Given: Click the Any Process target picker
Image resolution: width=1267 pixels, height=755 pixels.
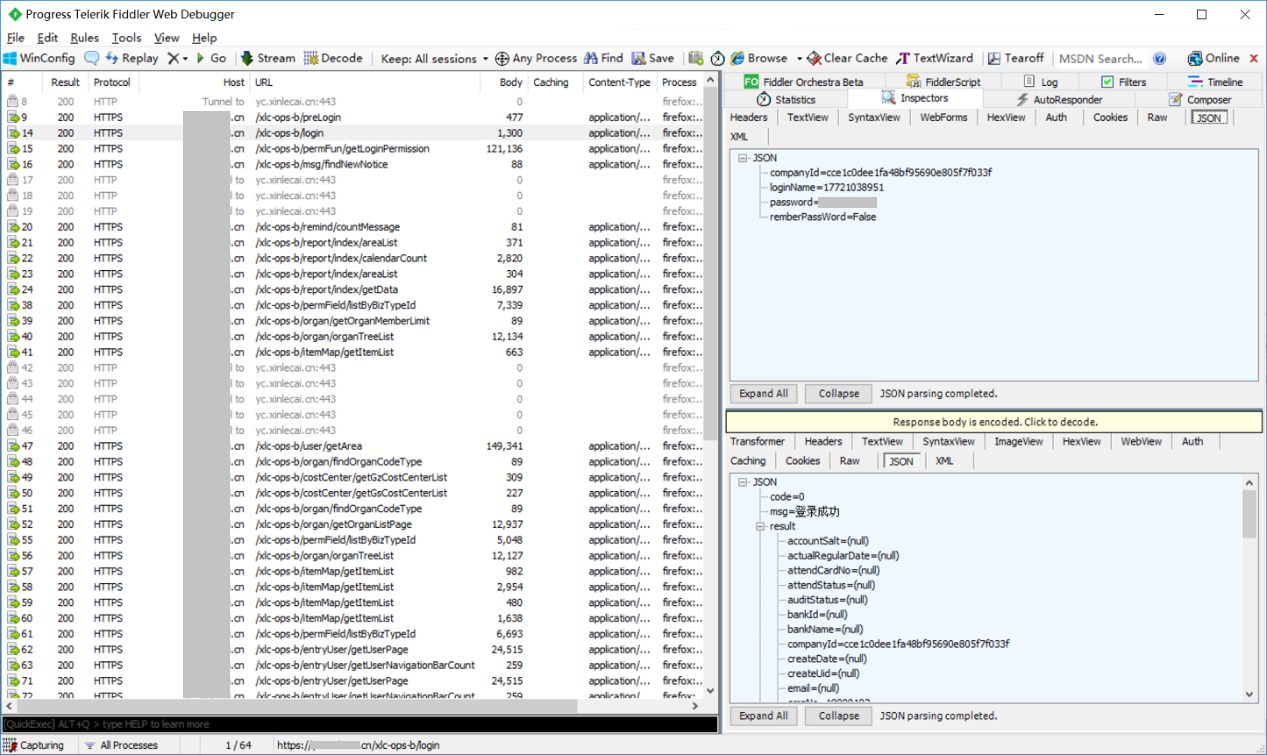Looking at the screenshot, I should point(536,58).
